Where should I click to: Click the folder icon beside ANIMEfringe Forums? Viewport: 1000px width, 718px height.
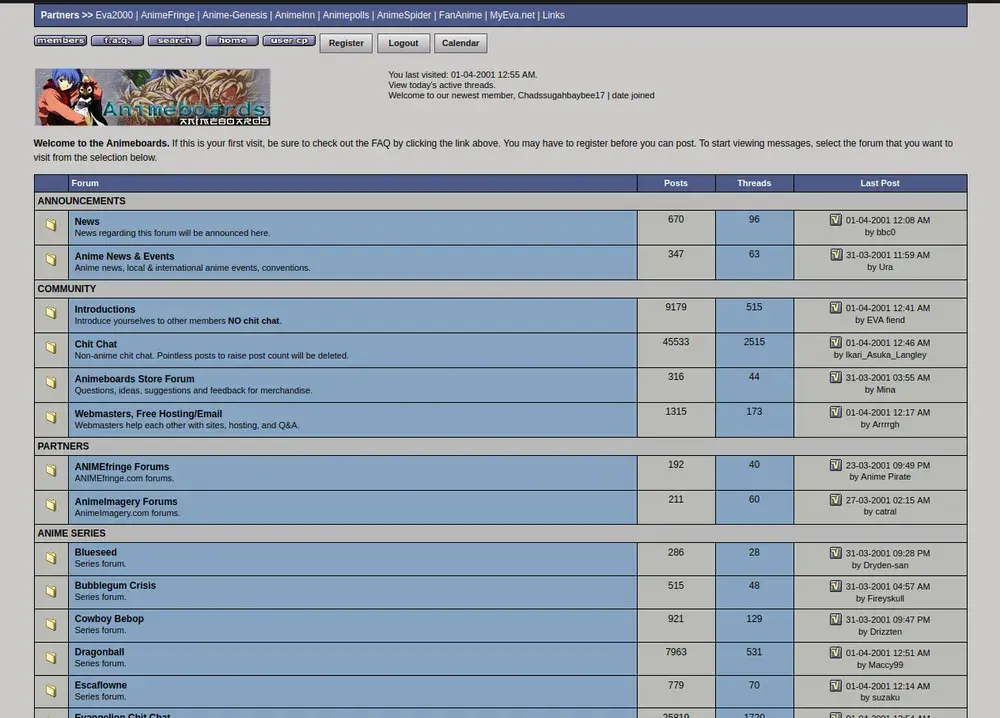(x=51, y=471)
